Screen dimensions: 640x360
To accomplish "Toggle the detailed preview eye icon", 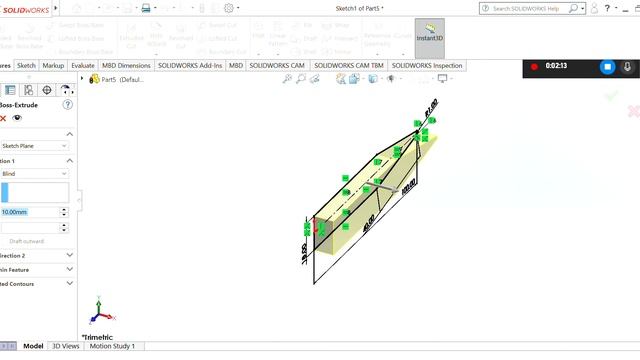I will [17, 118].
